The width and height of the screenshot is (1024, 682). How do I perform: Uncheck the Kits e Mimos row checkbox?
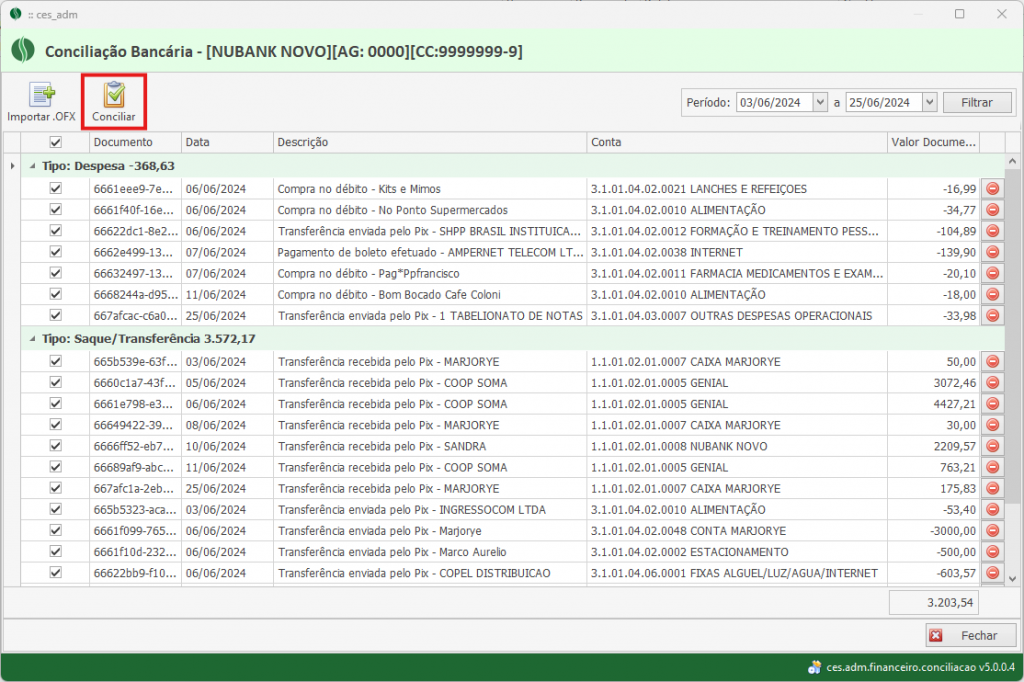tap(56, 188)
